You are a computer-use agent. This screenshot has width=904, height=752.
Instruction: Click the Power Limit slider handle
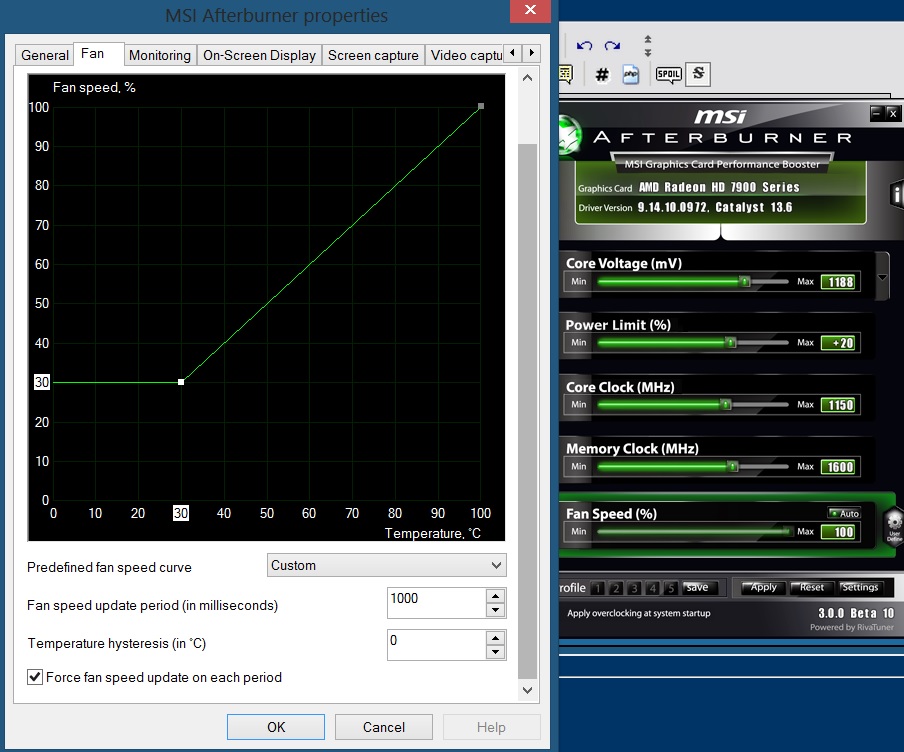coord(731,343)
